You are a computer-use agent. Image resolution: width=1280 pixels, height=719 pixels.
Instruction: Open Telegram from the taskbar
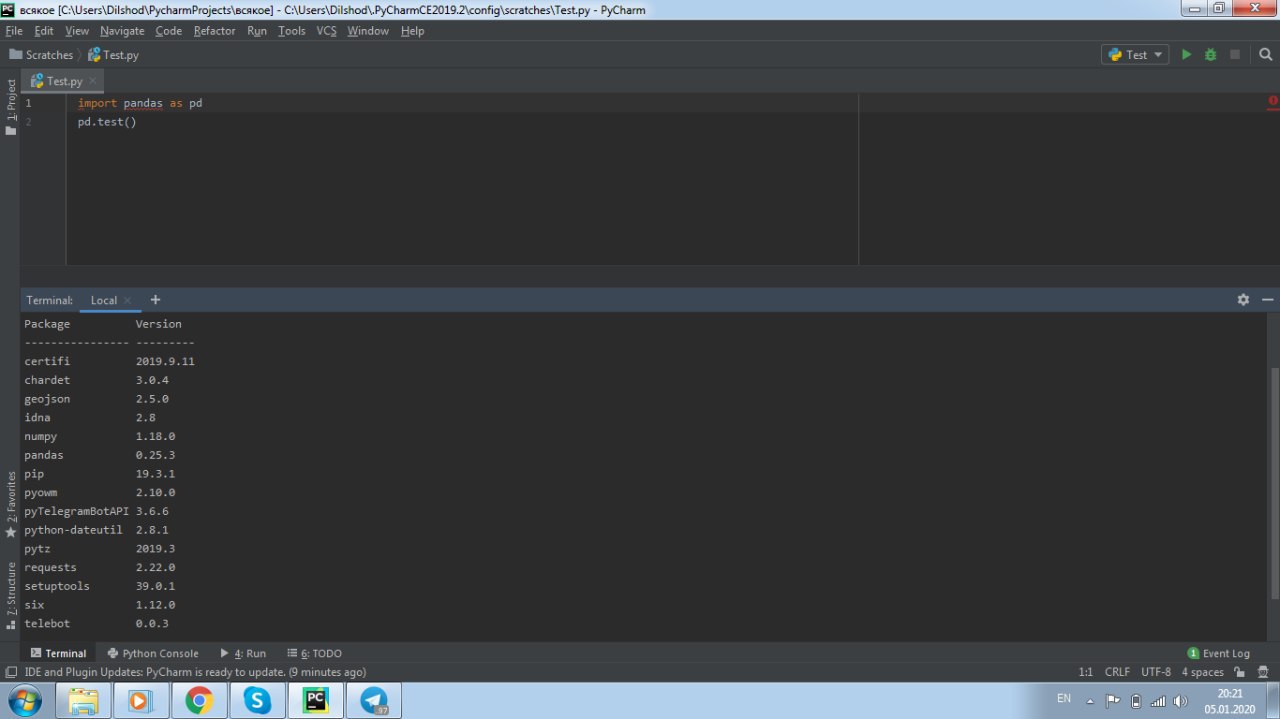[373, 700]
